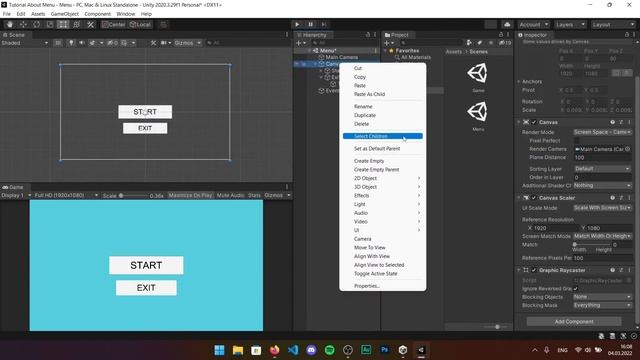Screen dimensions: 640x360
Task: Toggle Graphic Raycaster enabled checkbox
Action: [534, 270]
